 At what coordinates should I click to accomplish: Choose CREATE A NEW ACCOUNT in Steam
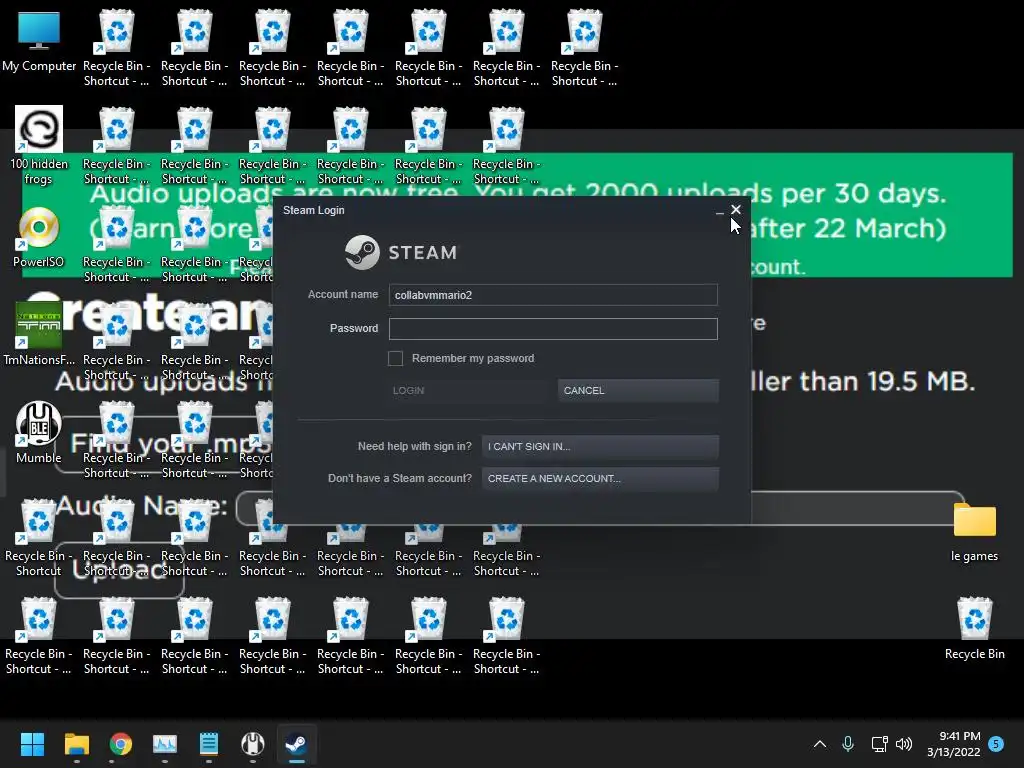tap(600, 479)
